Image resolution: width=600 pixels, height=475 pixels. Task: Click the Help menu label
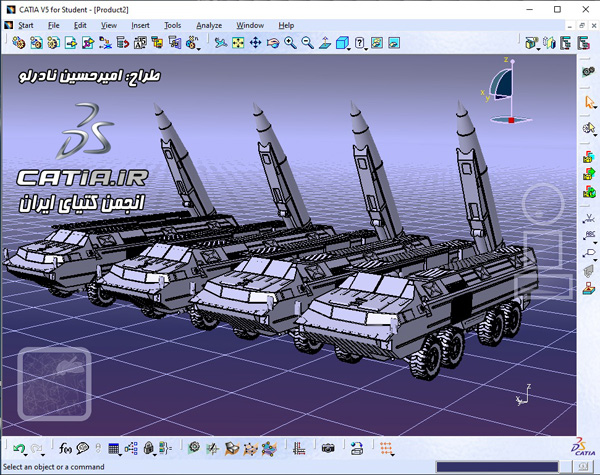286,25
